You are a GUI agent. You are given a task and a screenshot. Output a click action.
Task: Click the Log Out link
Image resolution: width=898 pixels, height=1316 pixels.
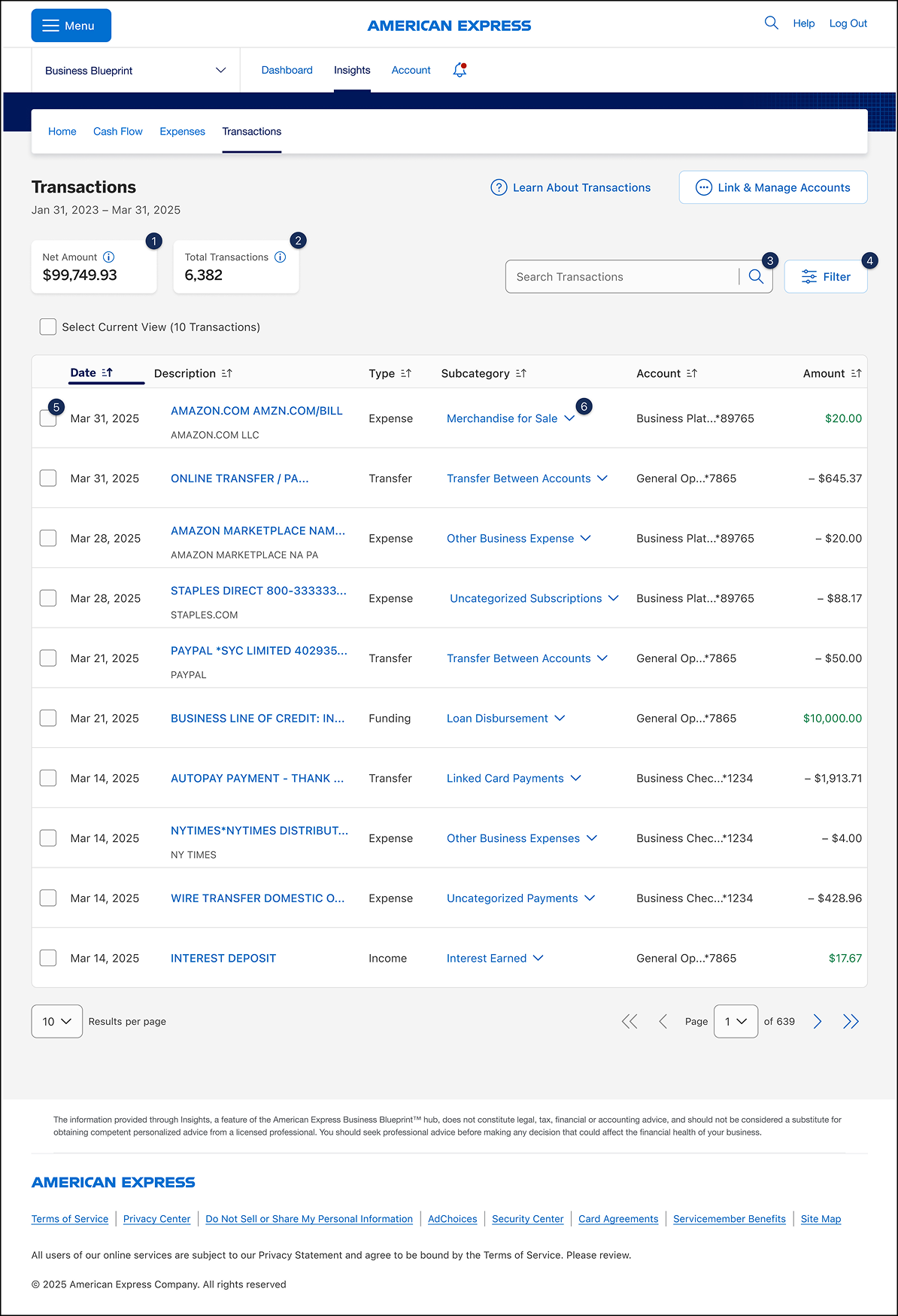click(x=848, y=23)
